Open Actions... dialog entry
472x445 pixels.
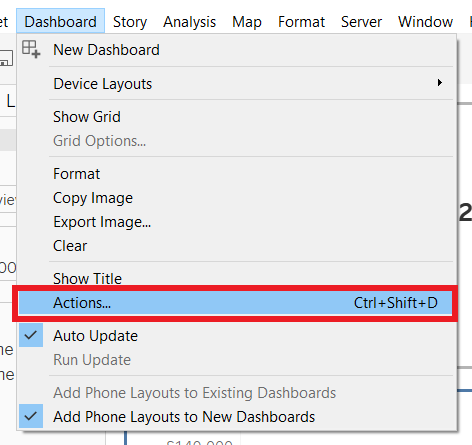tap(235, 303)
